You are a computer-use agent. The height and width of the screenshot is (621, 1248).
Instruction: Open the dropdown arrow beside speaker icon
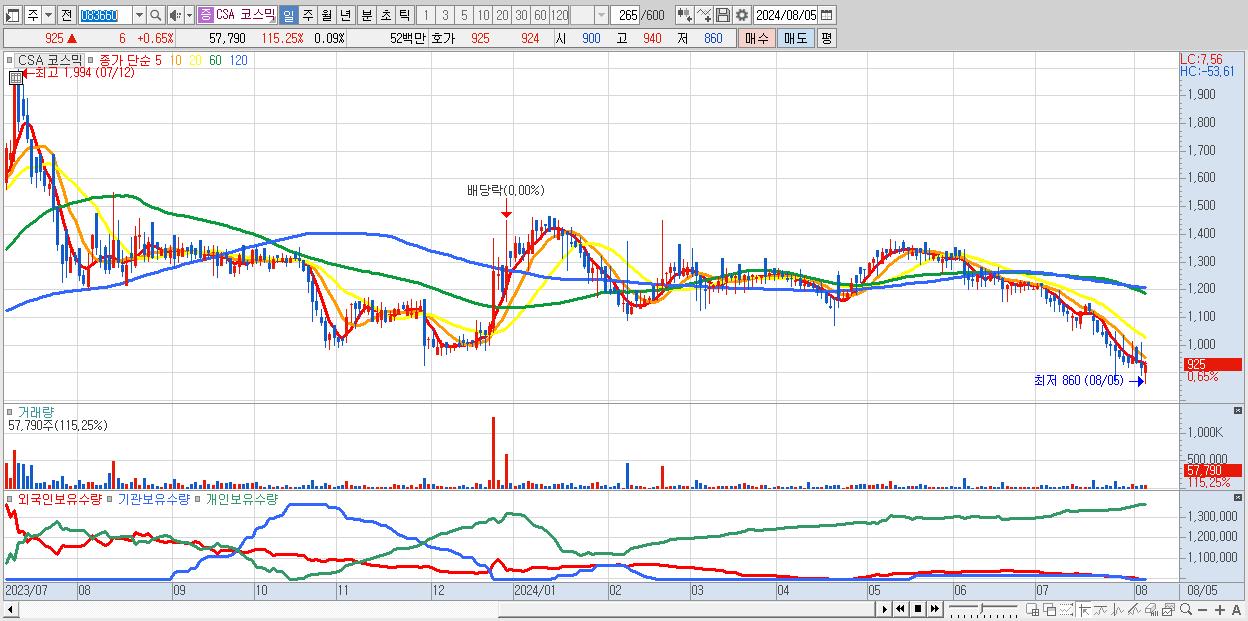pyautogui.click(x=189, y=15)
